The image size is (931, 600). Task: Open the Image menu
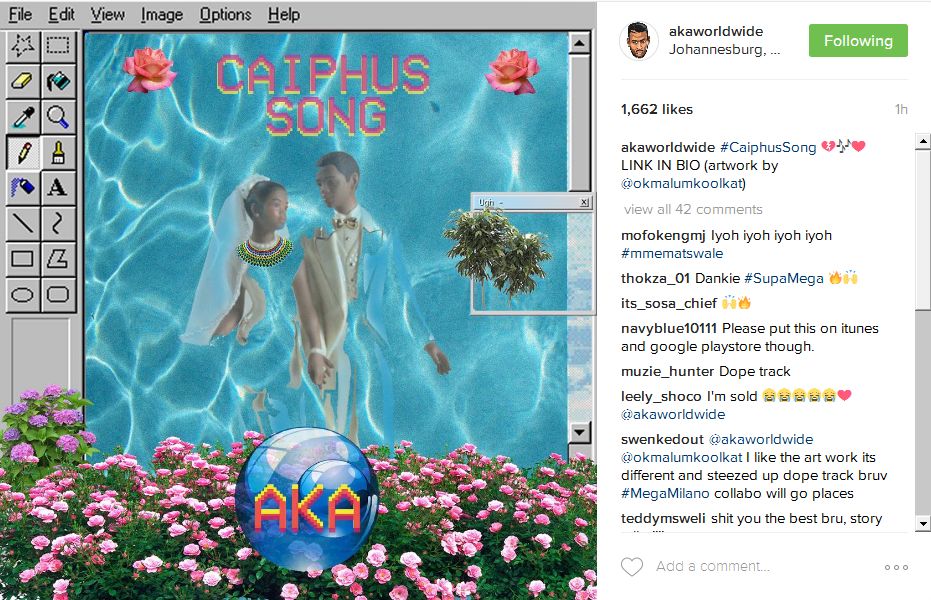click(162, 14)
